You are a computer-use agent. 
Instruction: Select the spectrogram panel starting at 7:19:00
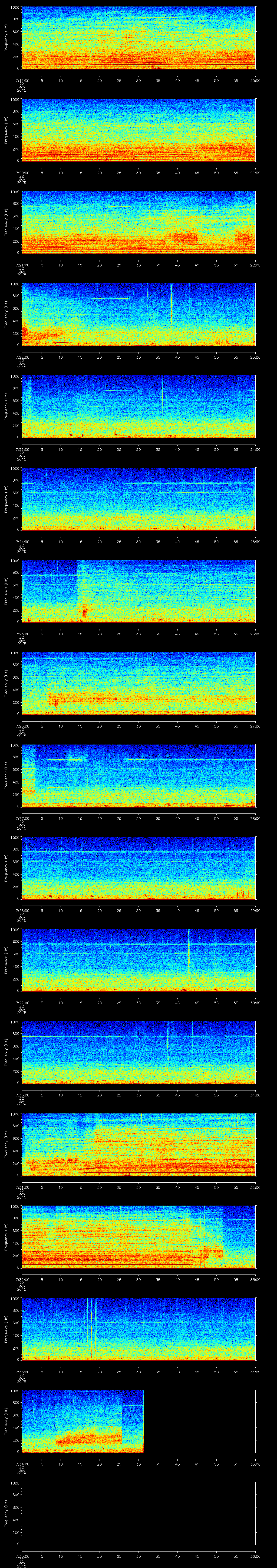pyautogui.click(x=139, y=38)
